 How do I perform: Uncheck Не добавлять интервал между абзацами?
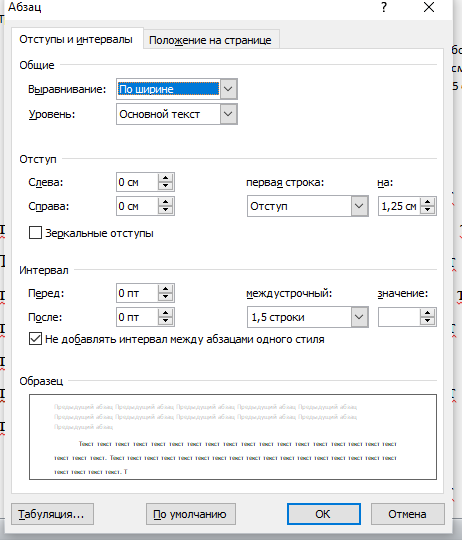point(35,339)
